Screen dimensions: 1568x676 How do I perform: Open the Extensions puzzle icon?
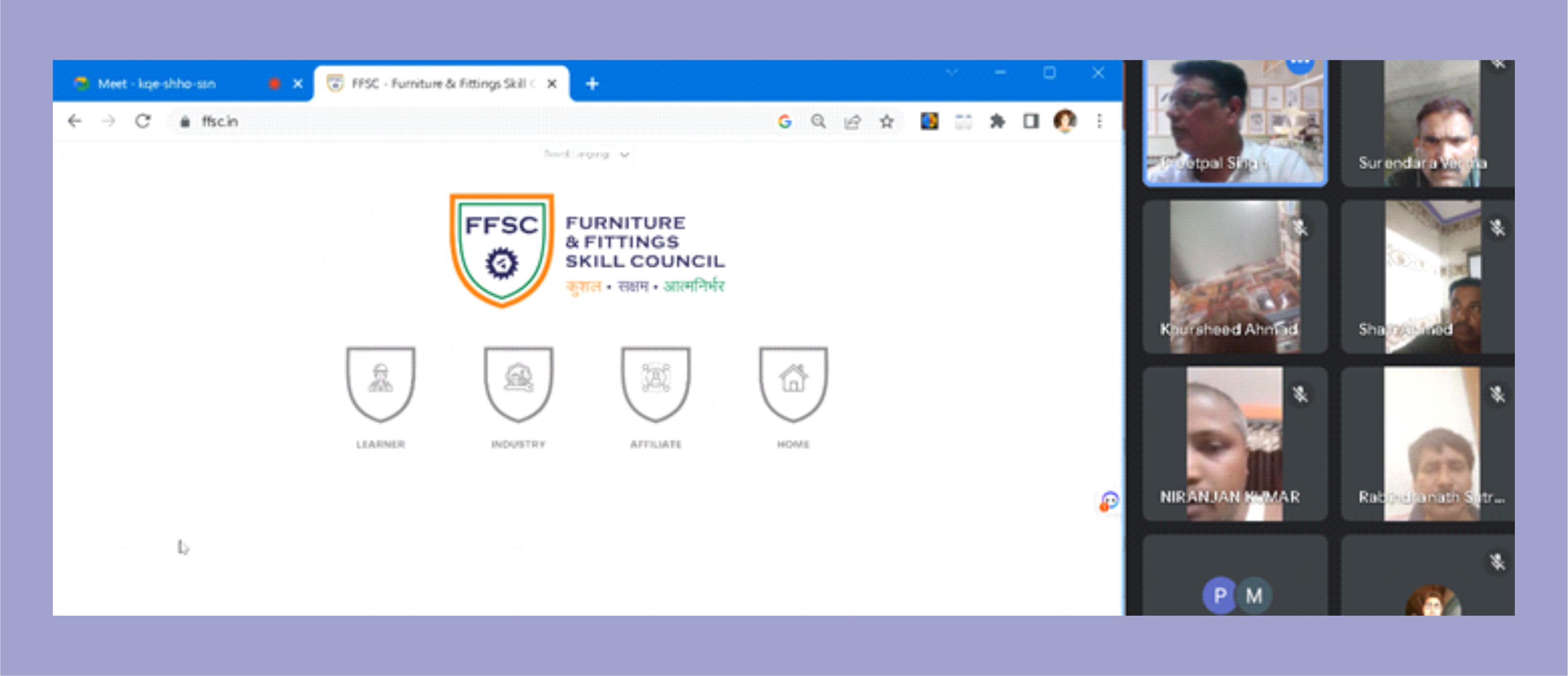(997, 122)
